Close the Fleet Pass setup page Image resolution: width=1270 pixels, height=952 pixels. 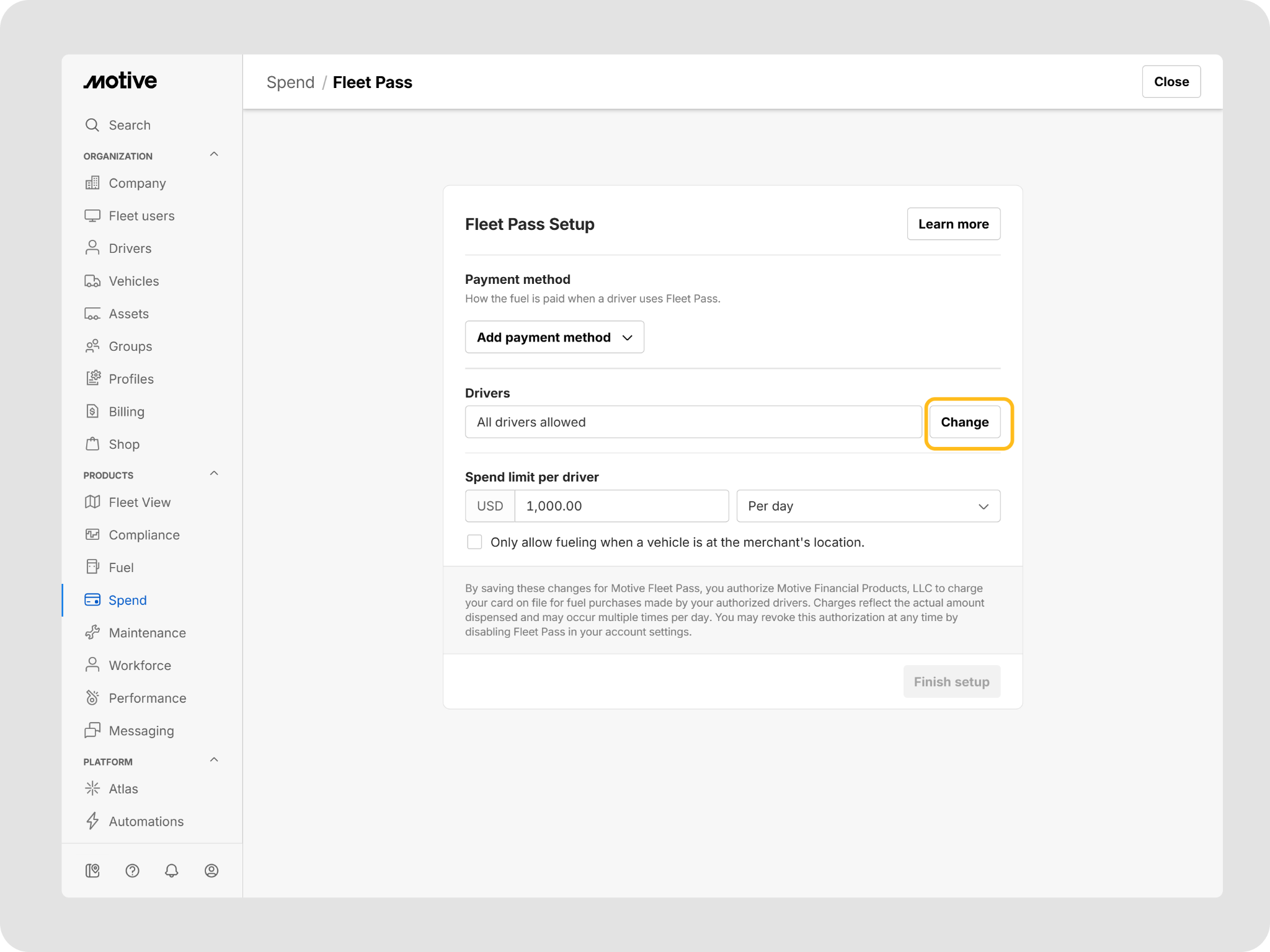pyautogui.click(x=1171, y=82)
